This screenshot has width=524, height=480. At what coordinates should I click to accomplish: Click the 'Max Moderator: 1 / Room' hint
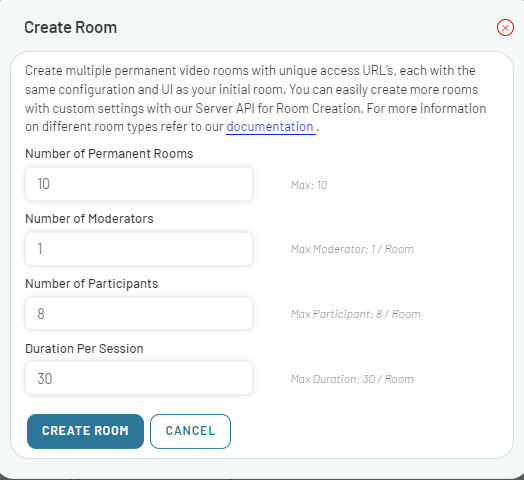[x=352, y=249]
